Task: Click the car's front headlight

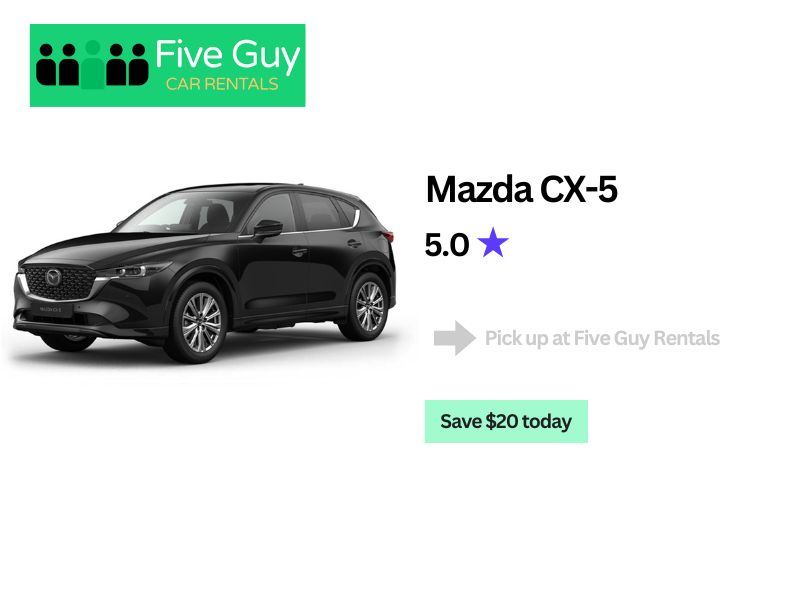Action: point(134,270)
